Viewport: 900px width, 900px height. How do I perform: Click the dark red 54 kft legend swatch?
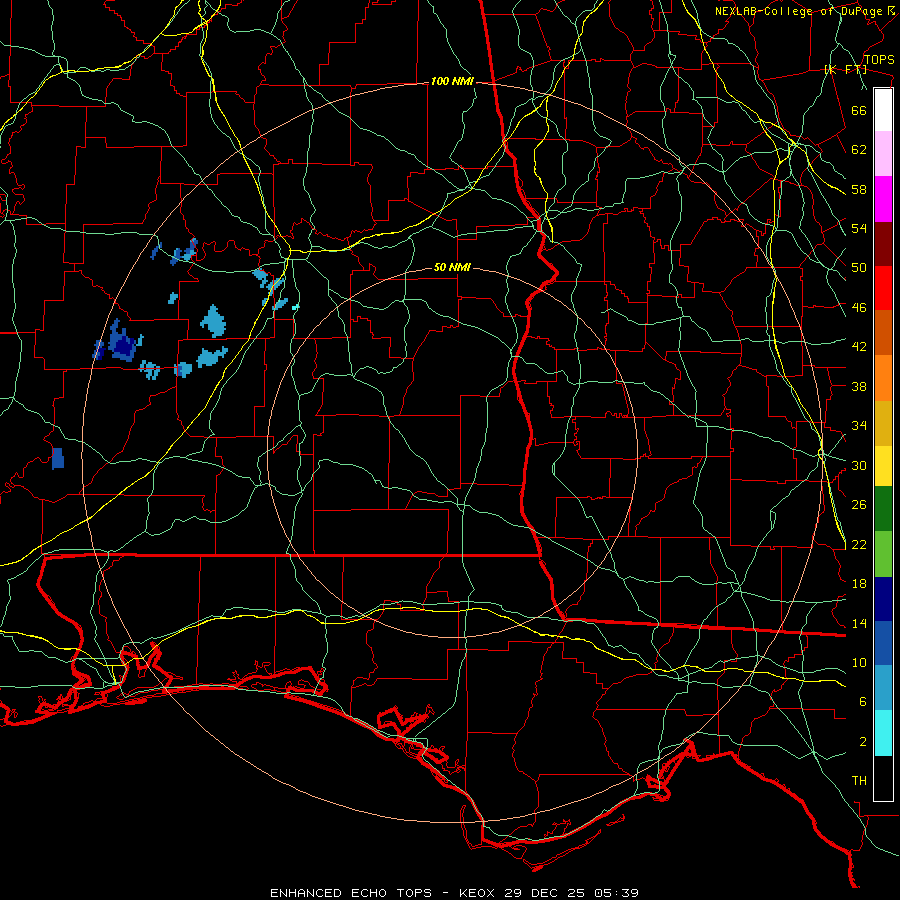(x=883, y=243)
